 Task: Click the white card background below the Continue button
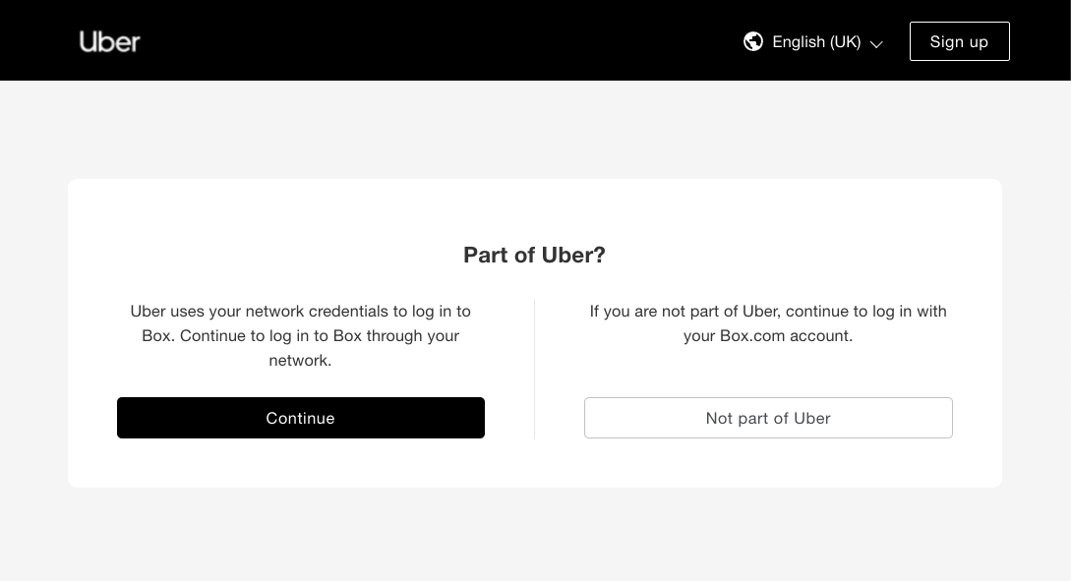300,463
